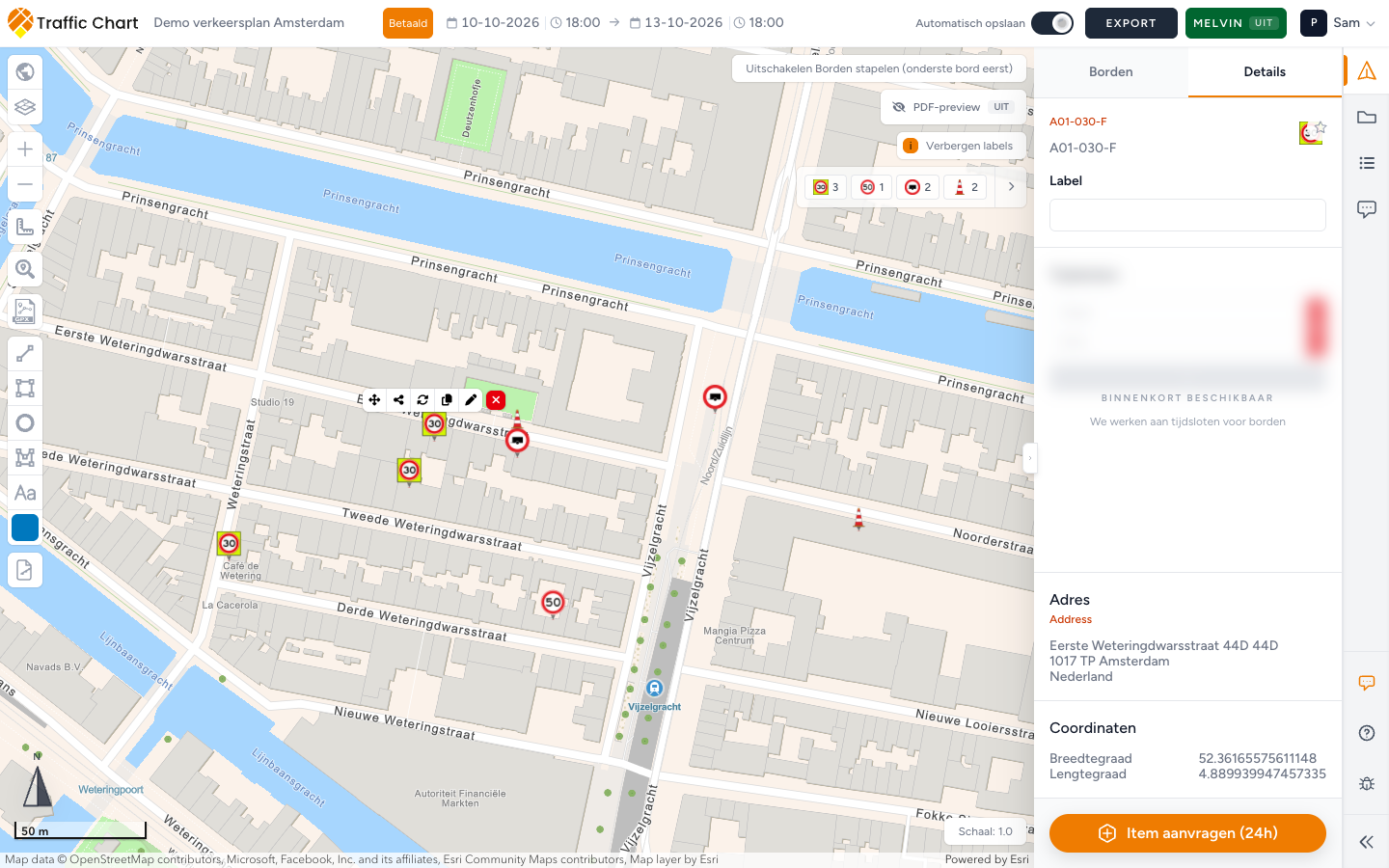This screenshot has height=868, width=1389.
Task: Open the warnings triangle panel
Action: click(1367, 70)
